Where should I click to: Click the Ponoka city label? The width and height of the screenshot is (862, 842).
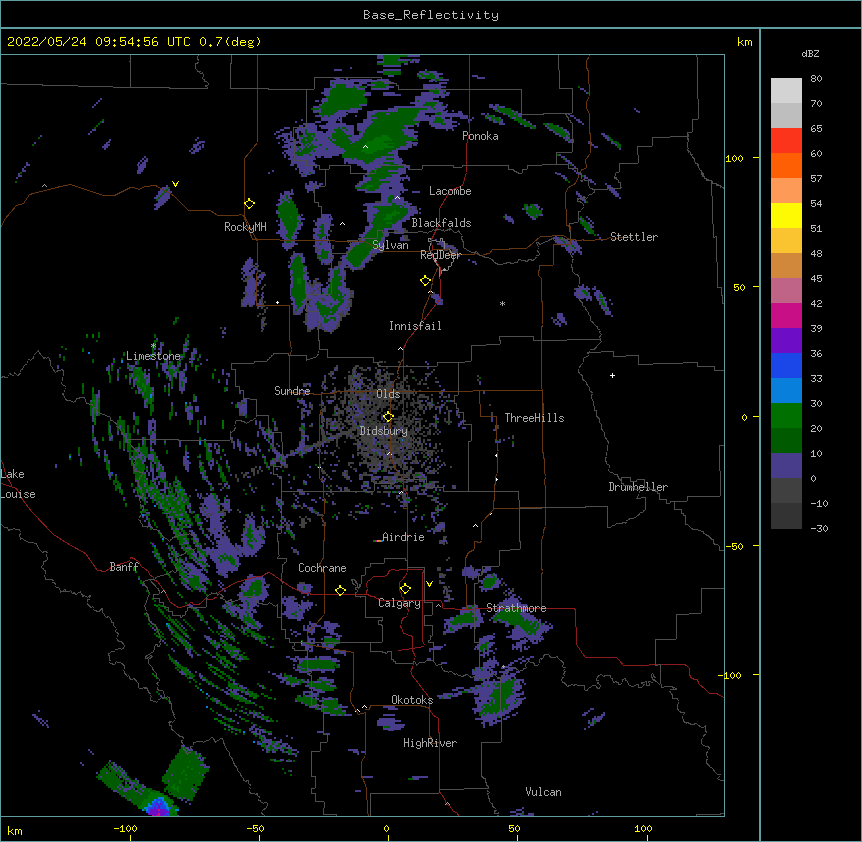[x=480, y=136]
